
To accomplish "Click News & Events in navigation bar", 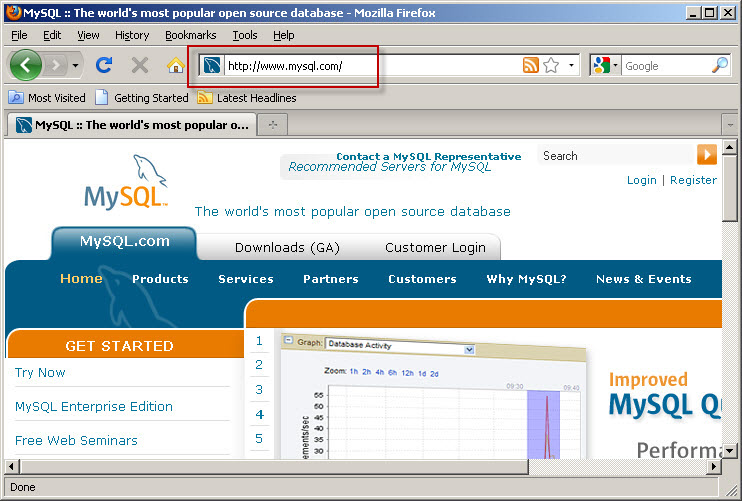I will tap(644, 279).
